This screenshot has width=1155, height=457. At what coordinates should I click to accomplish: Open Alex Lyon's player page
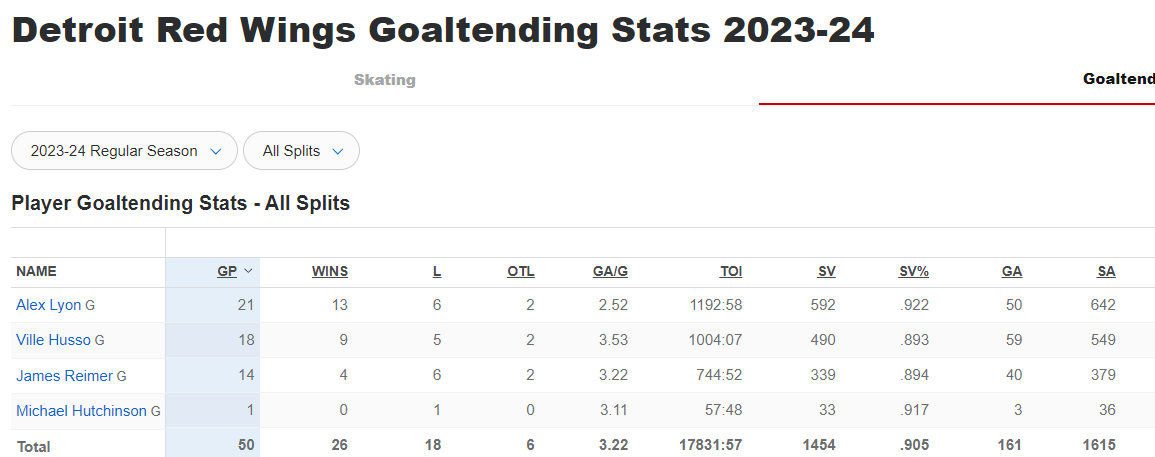click(49, 305)
